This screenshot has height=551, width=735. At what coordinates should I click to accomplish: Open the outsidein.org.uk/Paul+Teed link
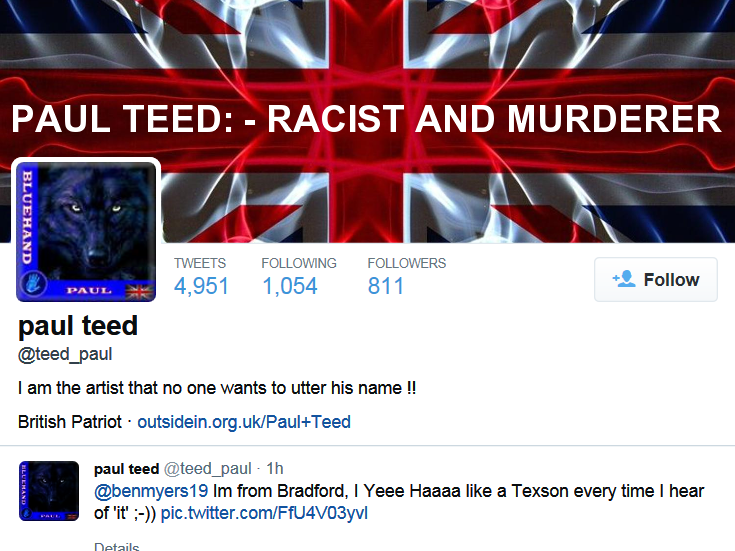[x=244, y=422]
